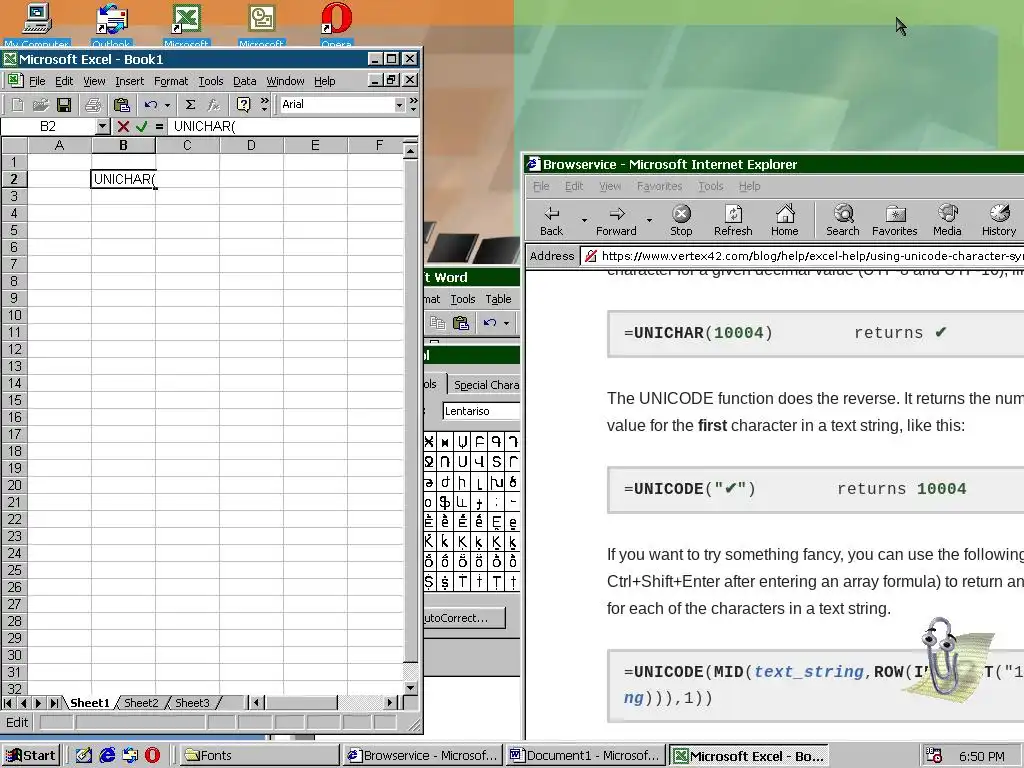Open the Word window's Undo dropdown arrow
The image size is (1024, 768).
[x=506, y=323]
